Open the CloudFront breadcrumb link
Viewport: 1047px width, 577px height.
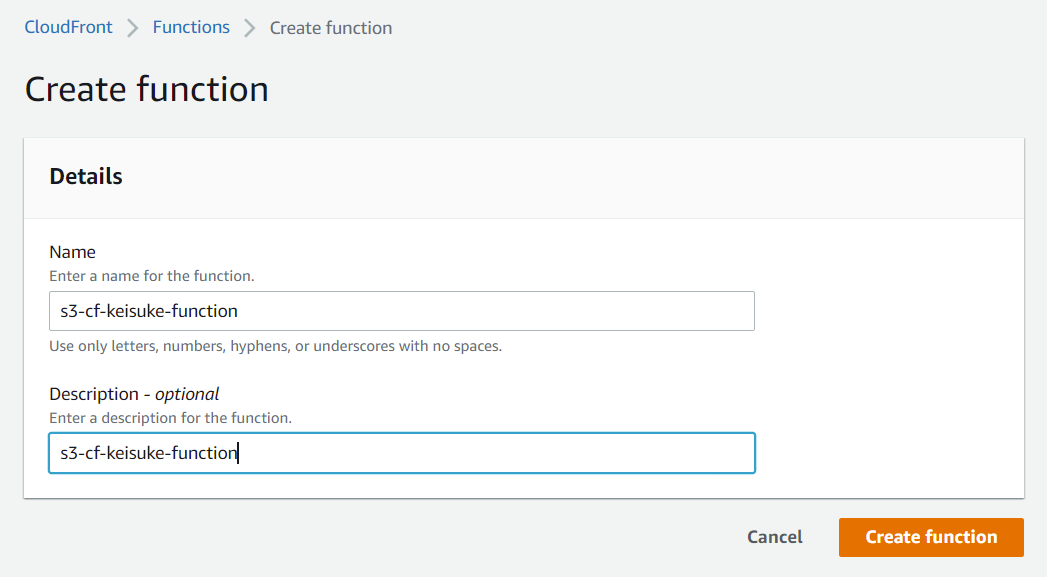[68, 27]
